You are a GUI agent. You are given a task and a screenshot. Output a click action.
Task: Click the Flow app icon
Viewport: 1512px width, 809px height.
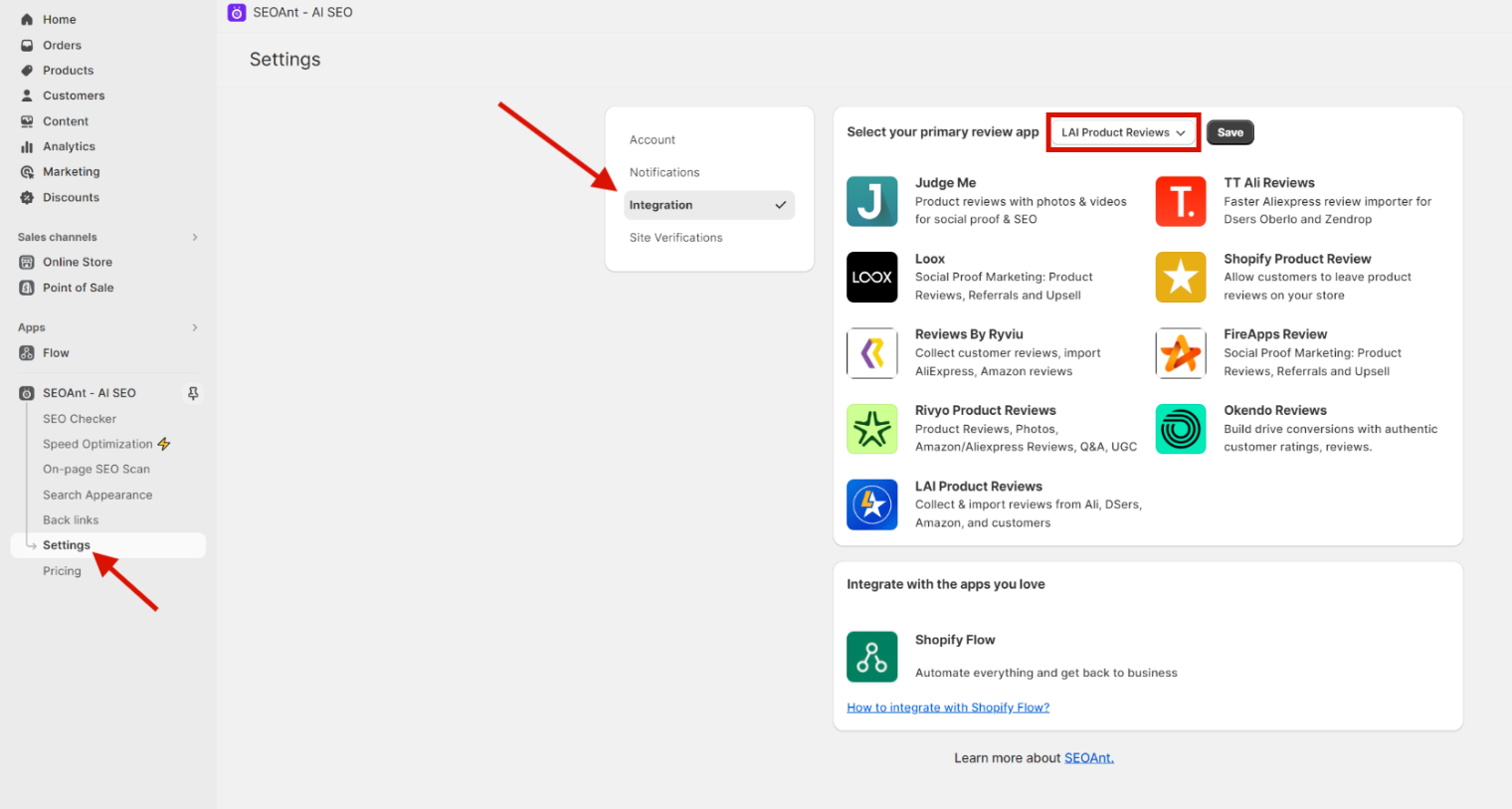pyautogui.click(x=27, y=353)
